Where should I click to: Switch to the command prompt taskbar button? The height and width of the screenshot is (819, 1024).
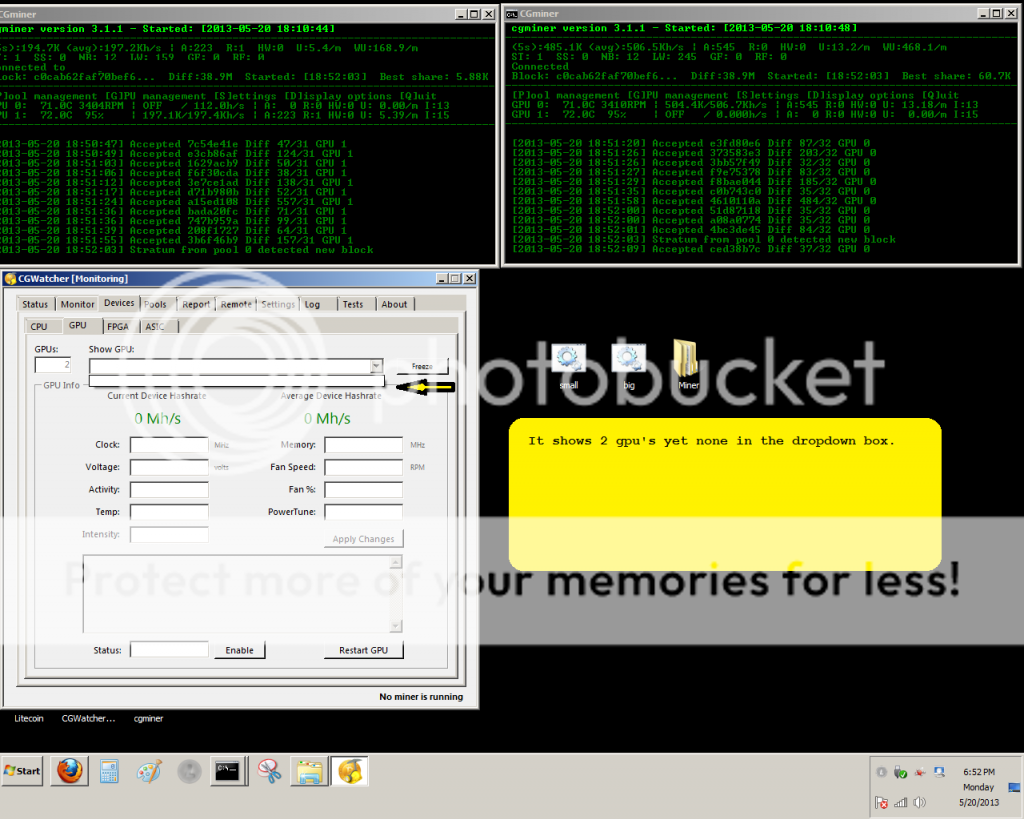228,772
